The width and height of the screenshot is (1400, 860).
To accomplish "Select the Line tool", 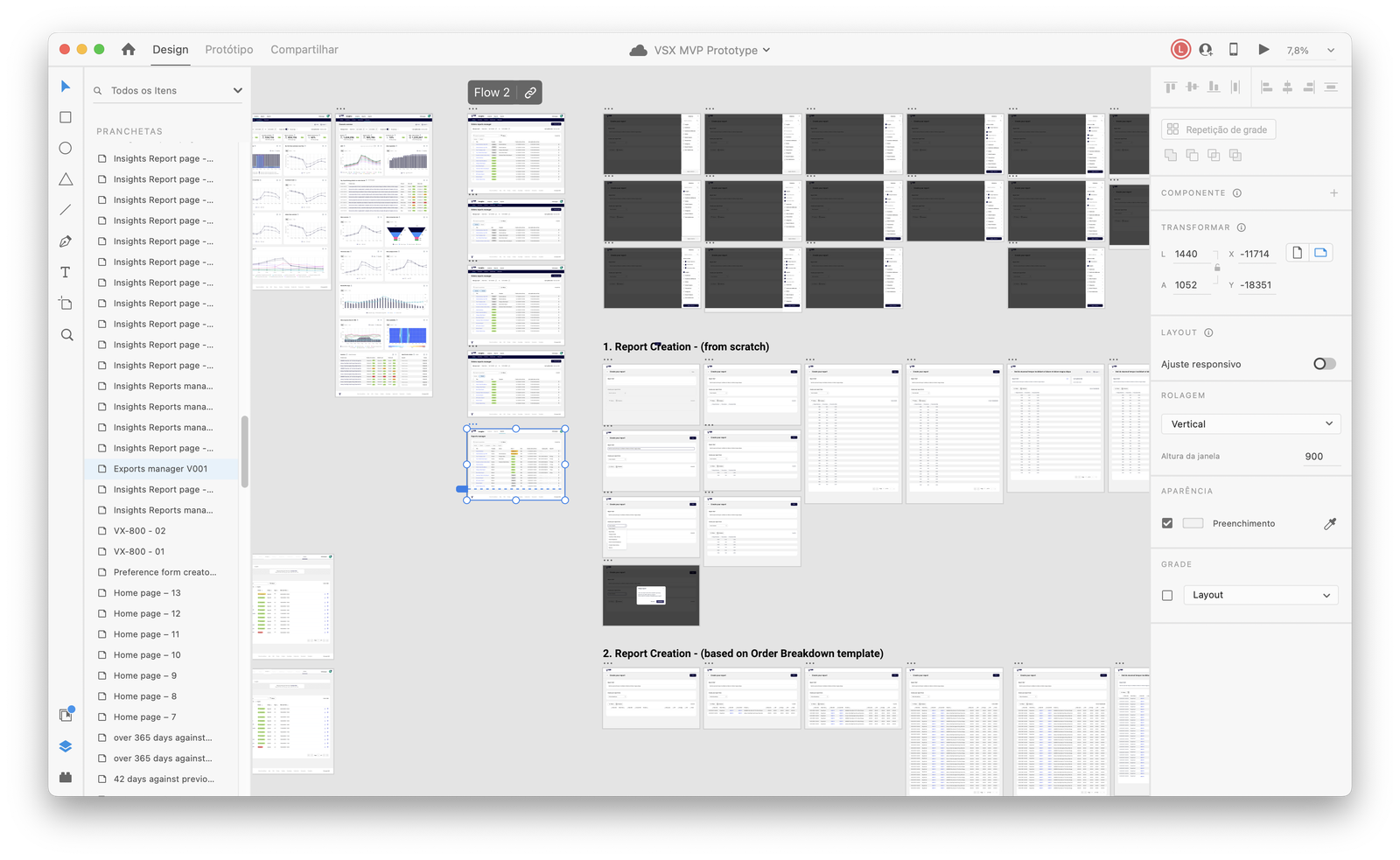I will (x=66, y=210).
